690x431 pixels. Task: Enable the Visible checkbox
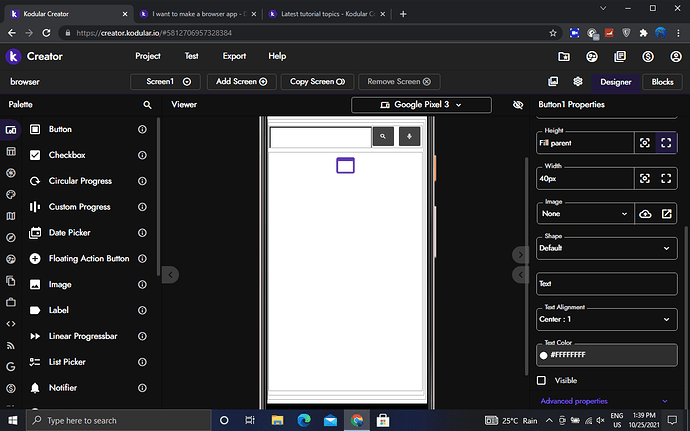click(542, 380)
